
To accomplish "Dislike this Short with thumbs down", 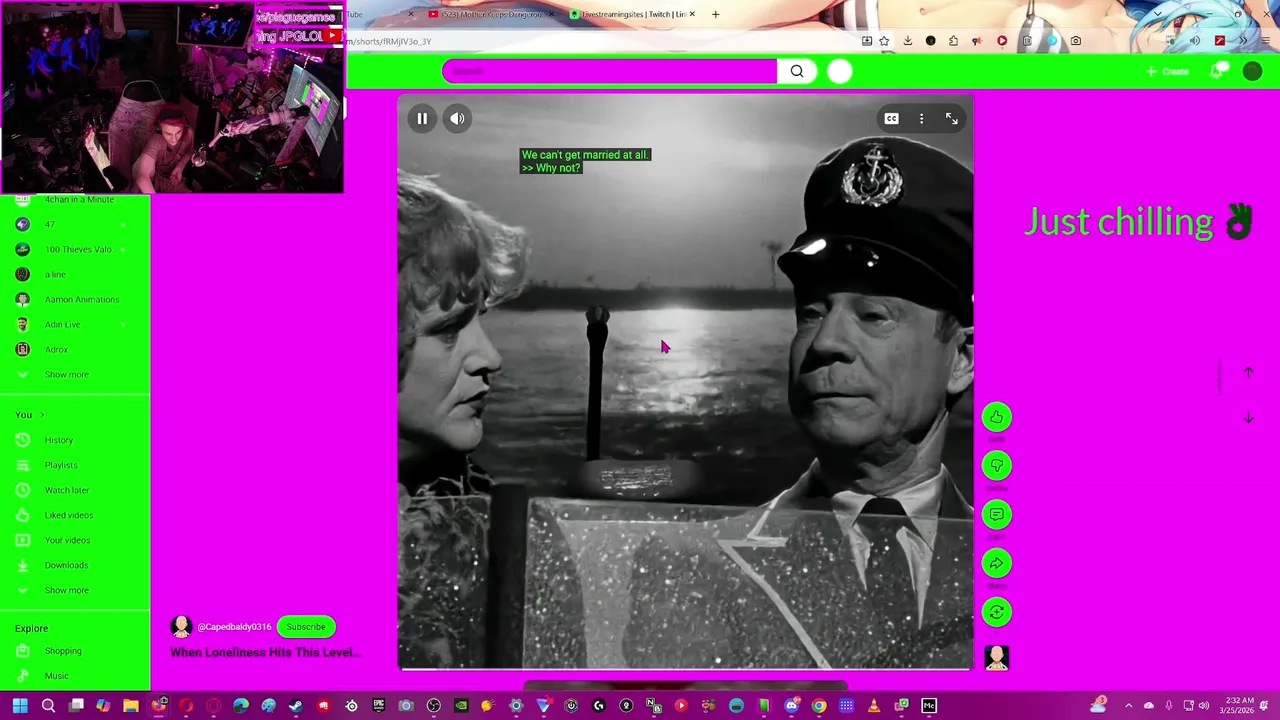I will 996,466.
